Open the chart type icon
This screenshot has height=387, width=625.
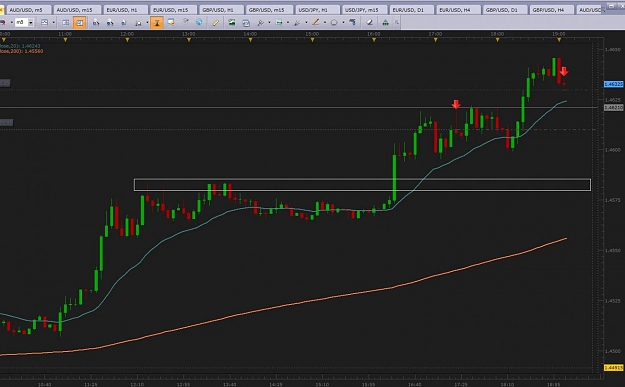(44, 23)
